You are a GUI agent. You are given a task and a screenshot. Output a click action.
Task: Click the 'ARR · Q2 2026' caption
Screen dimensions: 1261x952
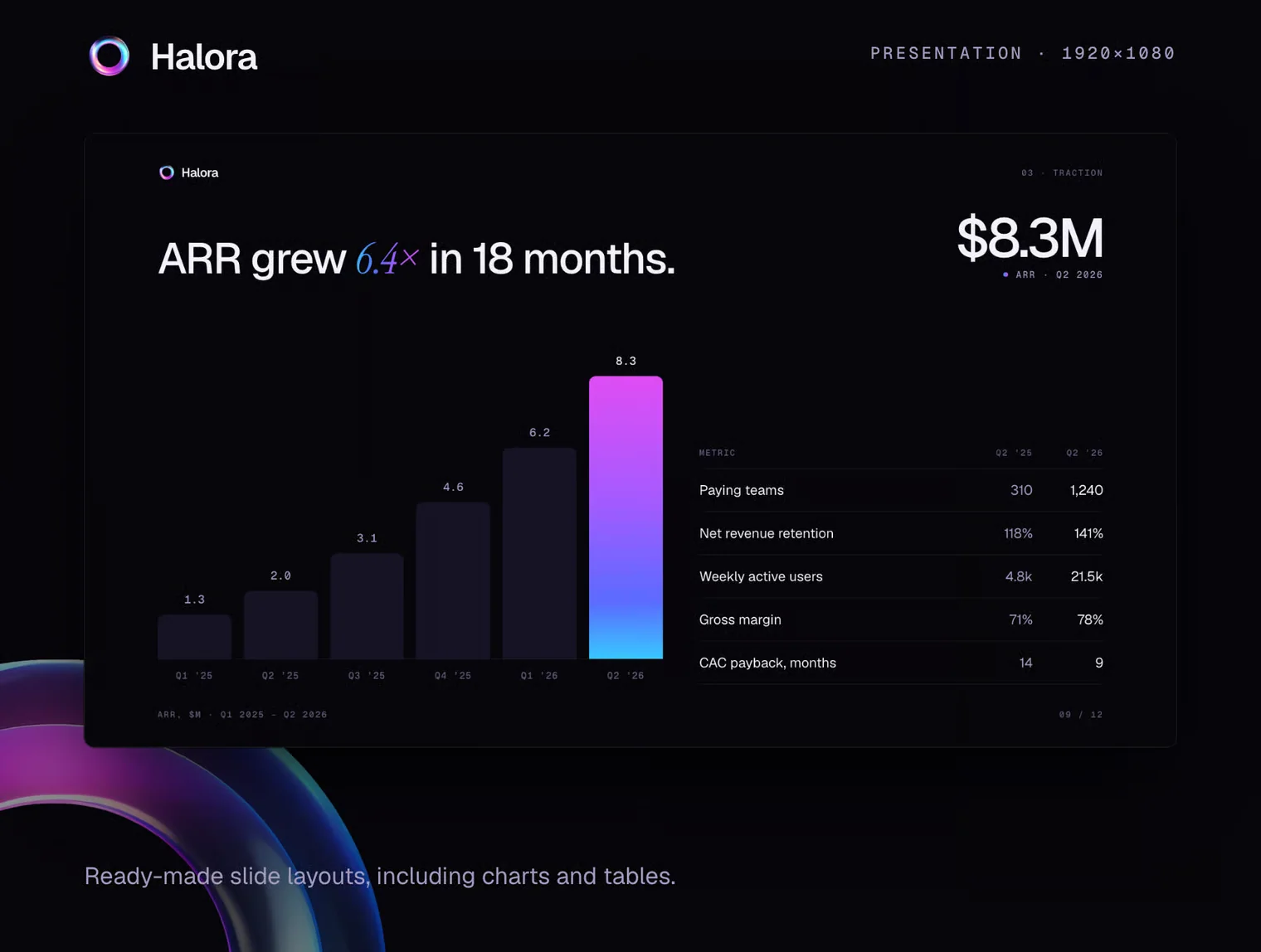click(1059, 274)
